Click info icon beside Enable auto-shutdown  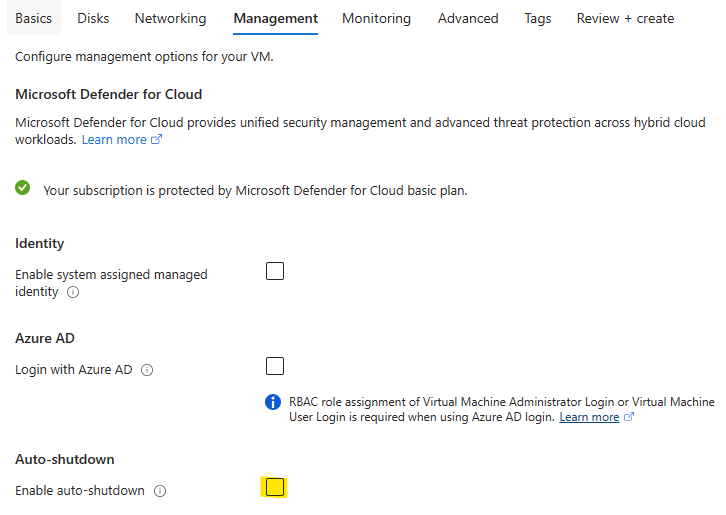[x=160, y=491]
